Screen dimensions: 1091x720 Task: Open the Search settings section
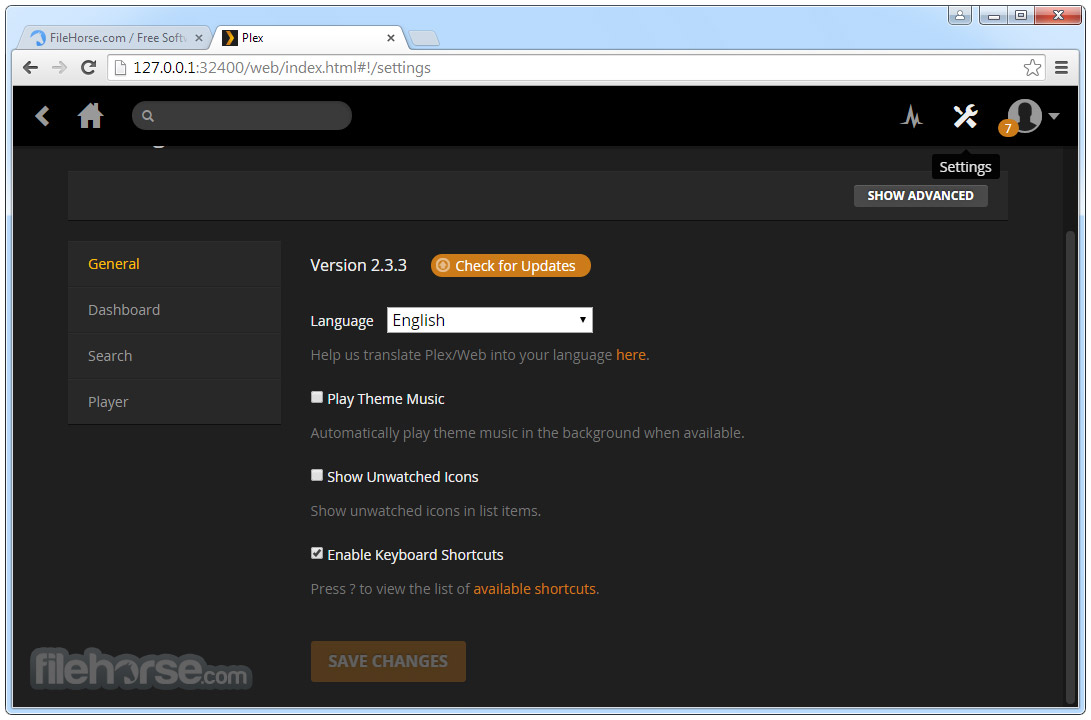pyautogui.click(x=175, y=355)
